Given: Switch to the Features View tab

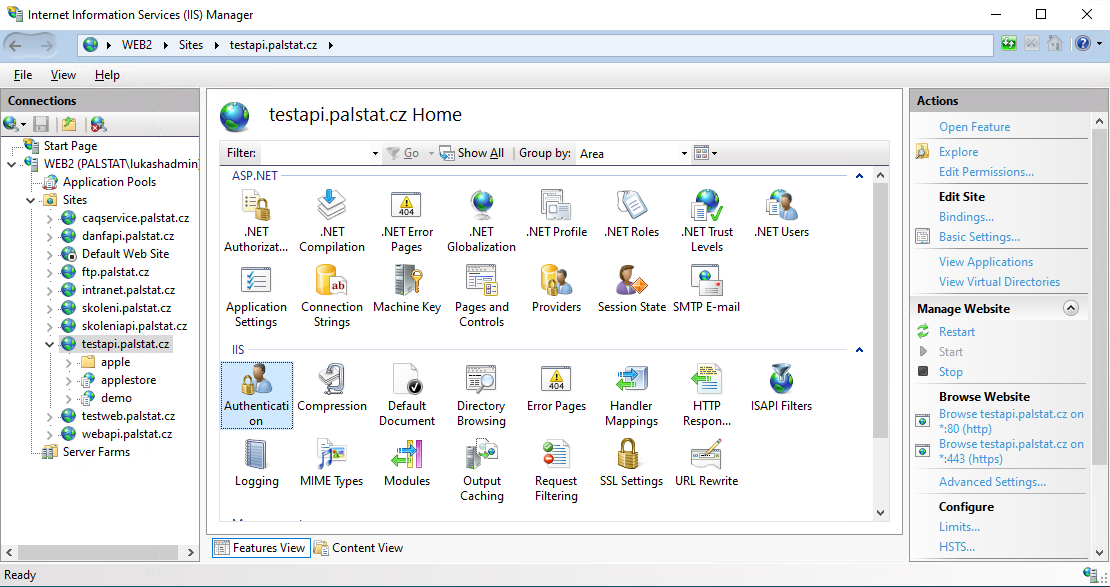Looking at the screenshot, I should click(261, 547).
